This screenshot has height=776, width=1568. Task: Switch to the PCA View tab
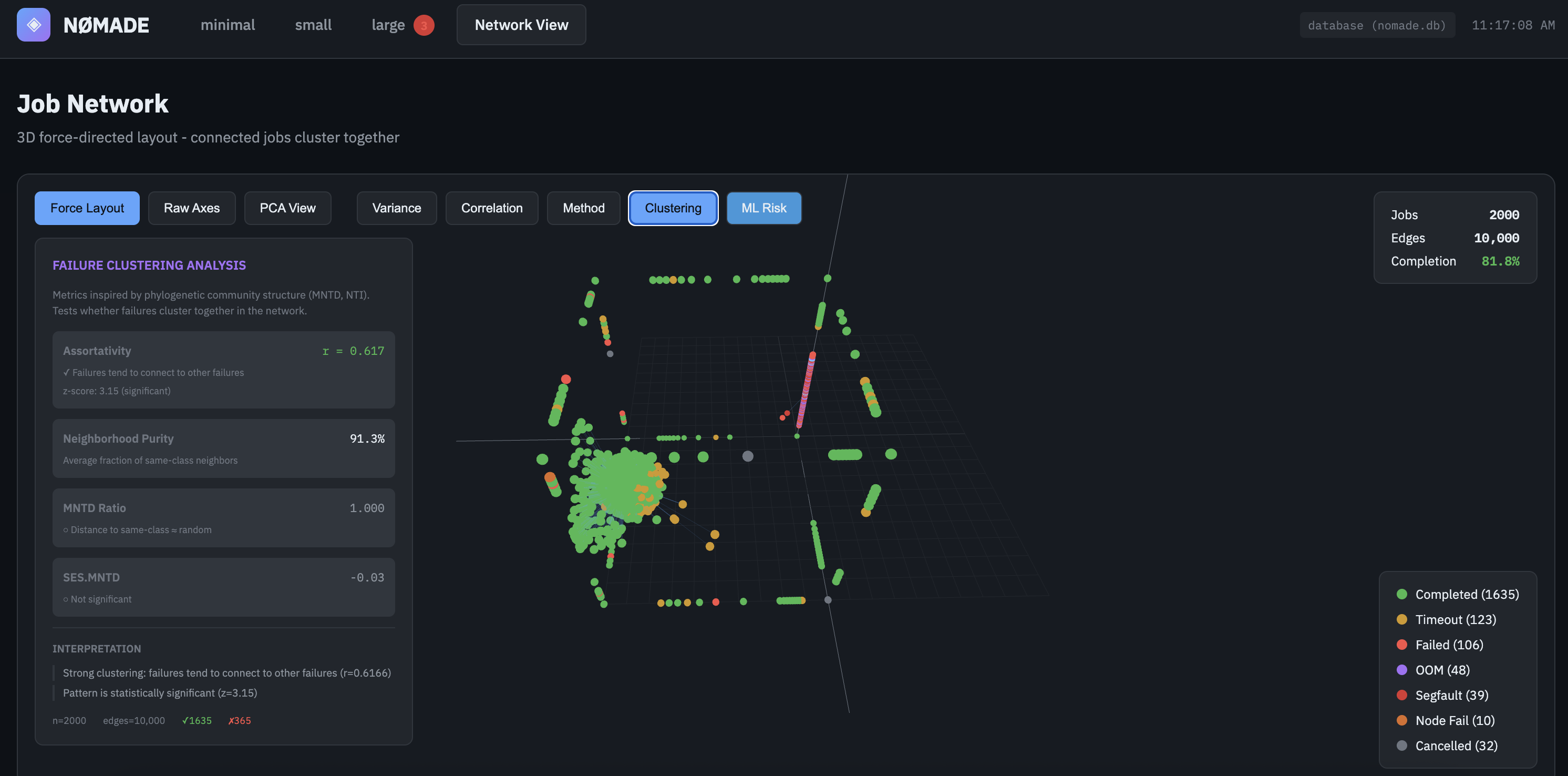point(287,208)
